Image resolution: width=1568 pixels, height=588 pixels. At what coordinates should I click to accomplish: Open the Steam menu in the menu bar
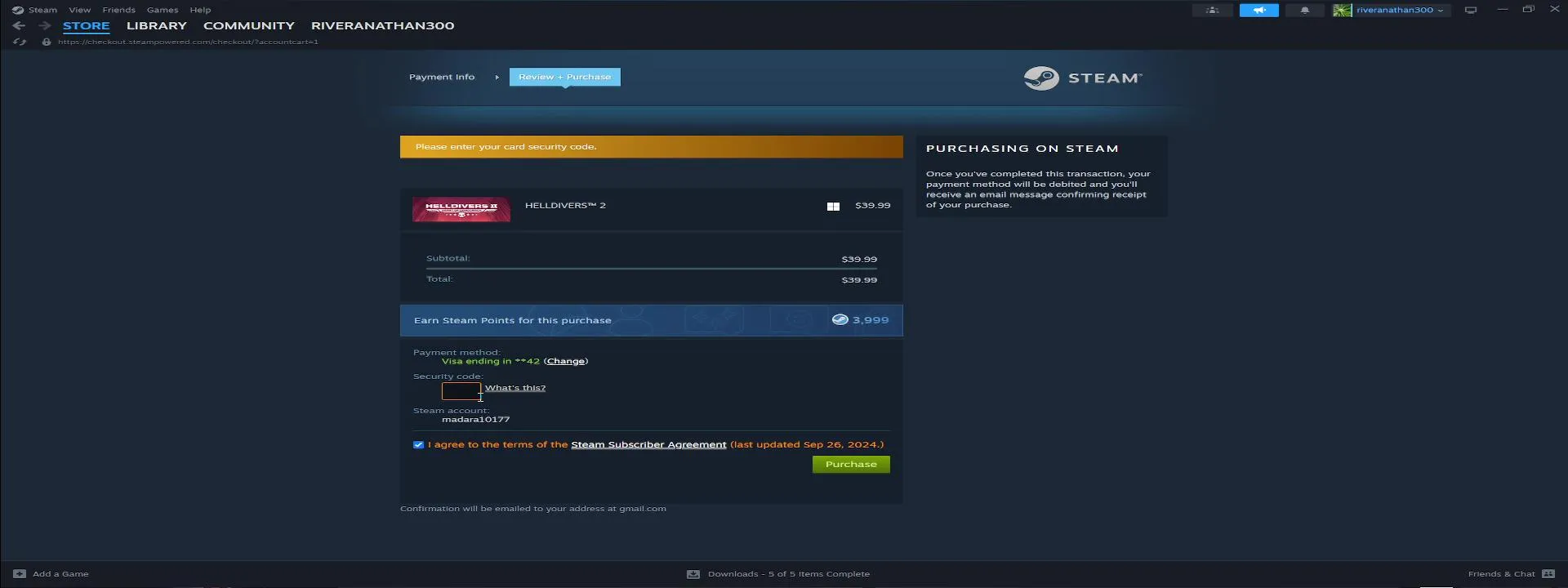click(42, 10)
